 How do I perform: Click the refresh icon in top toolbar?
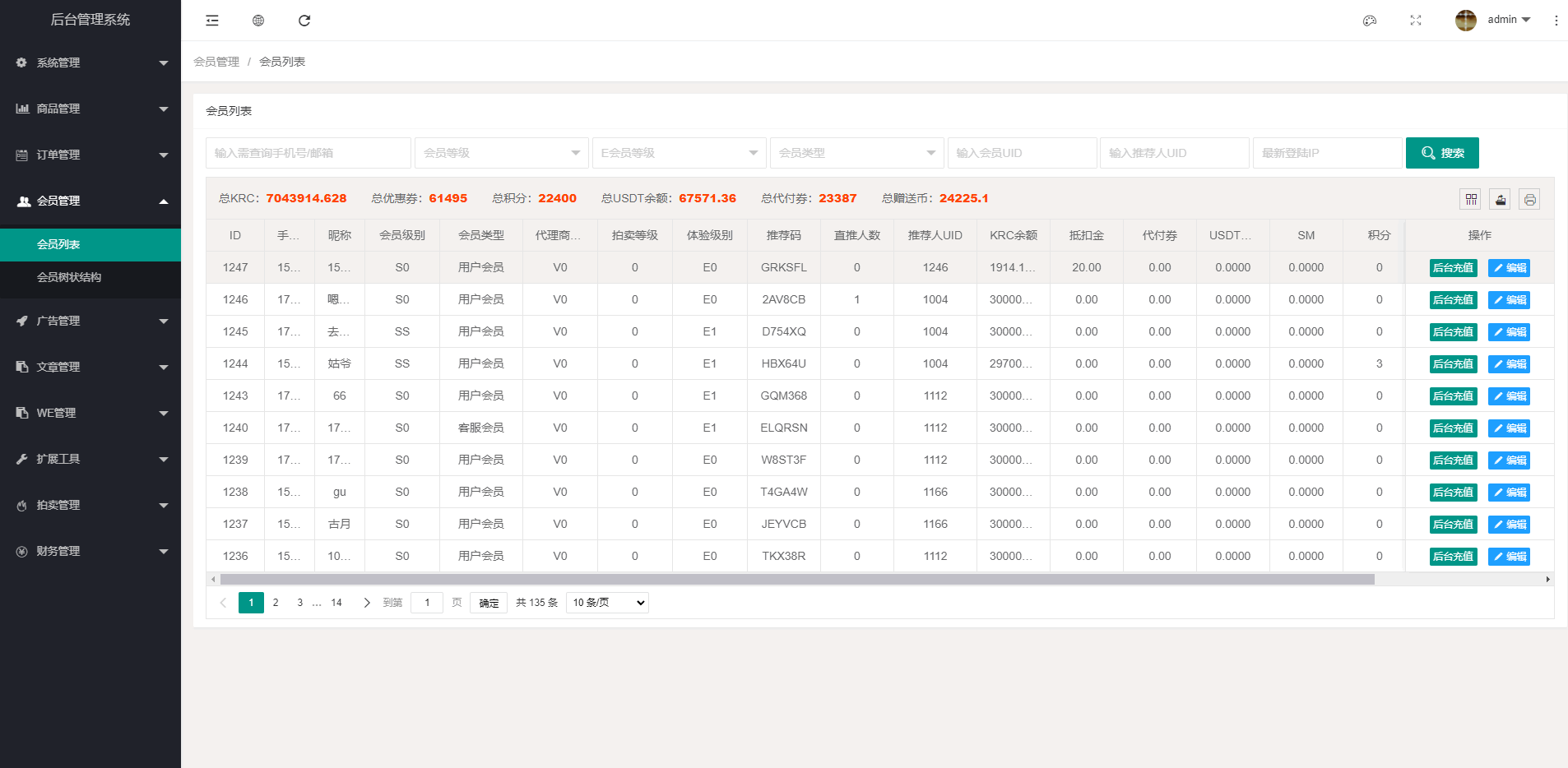click(304, 21)
